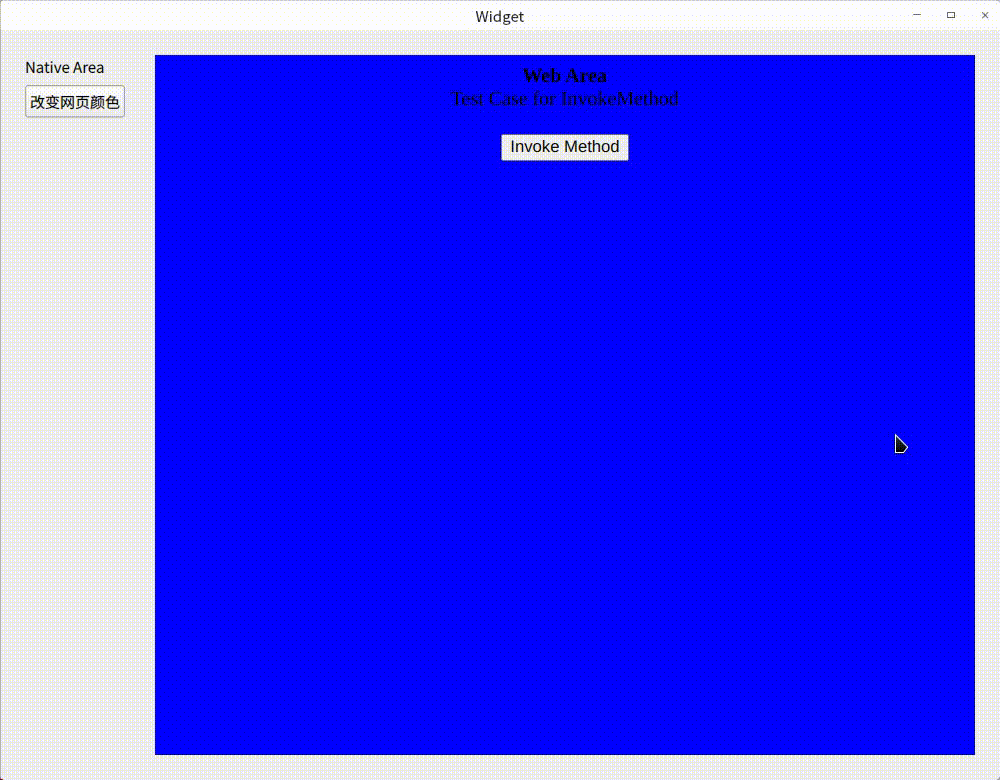The image size is (1000, 780).
Task: Click the Web Area heading text
Action: tap(564, 75)
